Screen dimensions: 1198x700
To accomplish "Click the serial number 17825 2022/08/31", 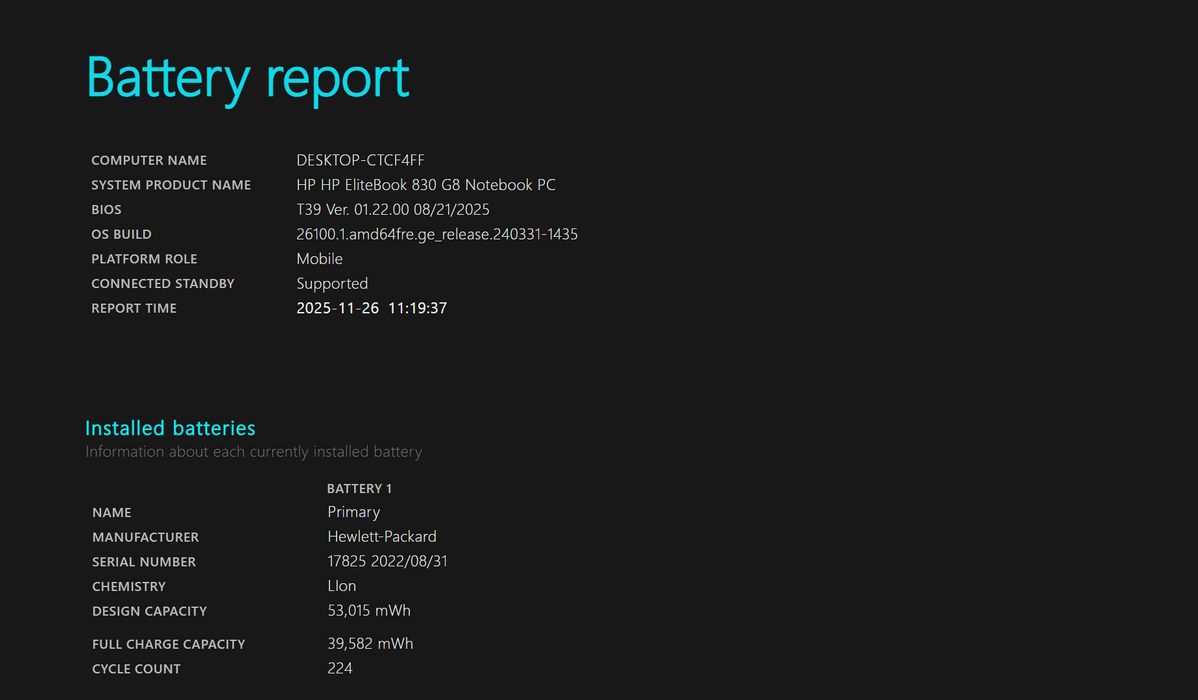I will (x=387, y=562).
